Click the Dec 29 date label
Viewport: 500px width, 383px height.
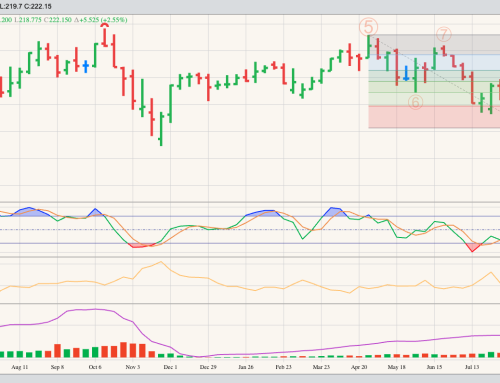pyautogui.click(x=208, y=367)
